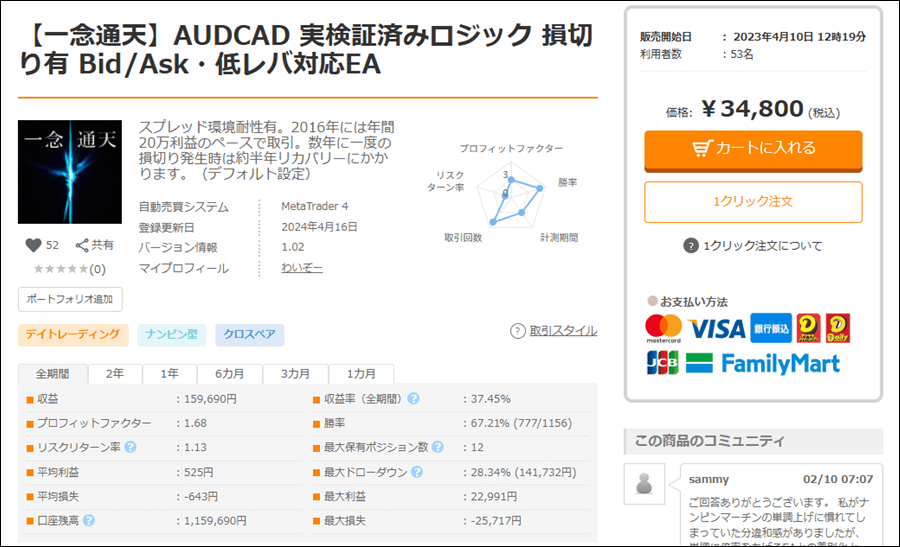
Task: Click the クロスペア tag
Action: (250, 334)
